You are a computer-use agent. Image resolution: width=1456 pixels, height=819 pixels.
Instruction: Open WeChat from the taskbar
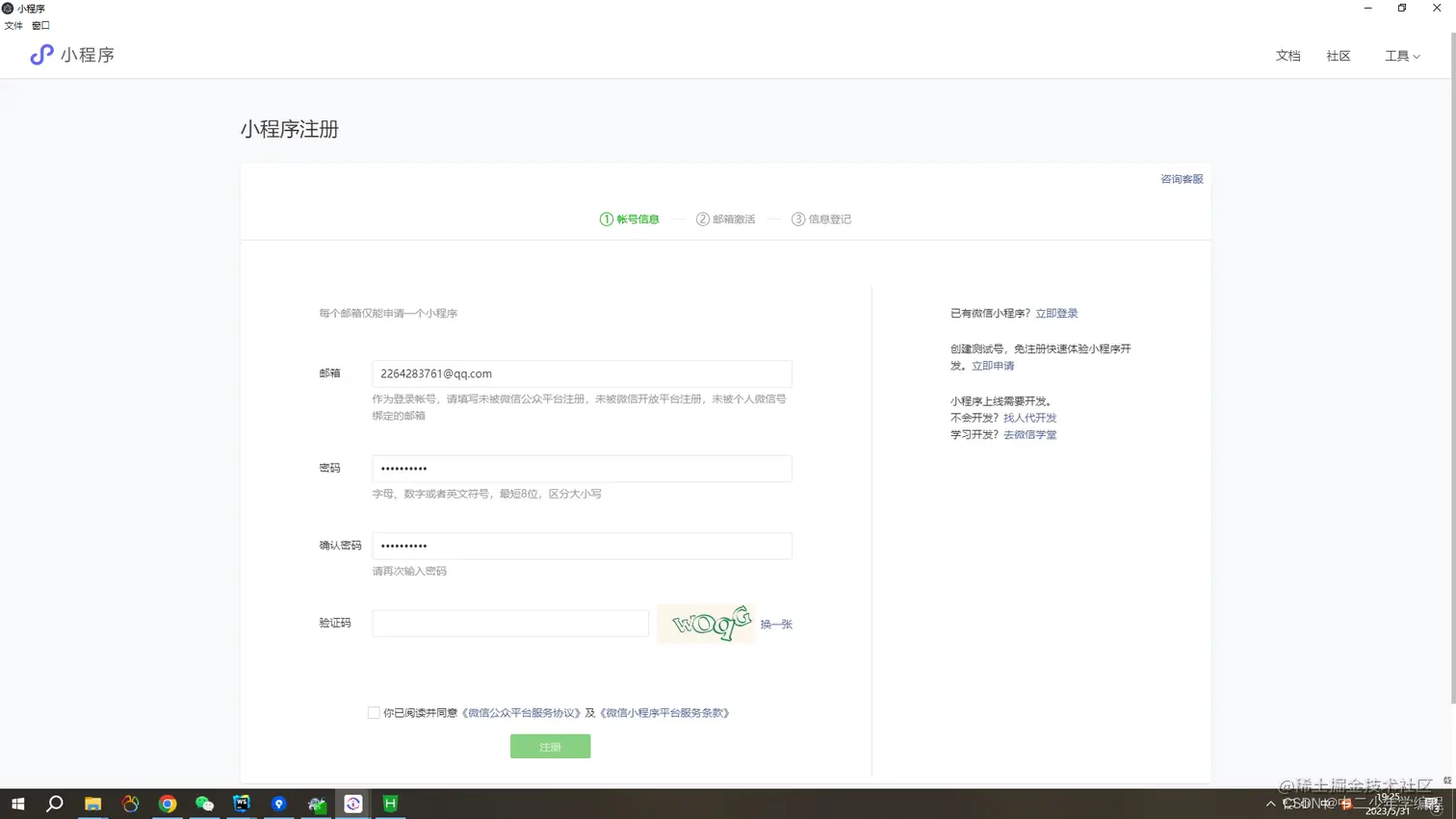(204, 804)
